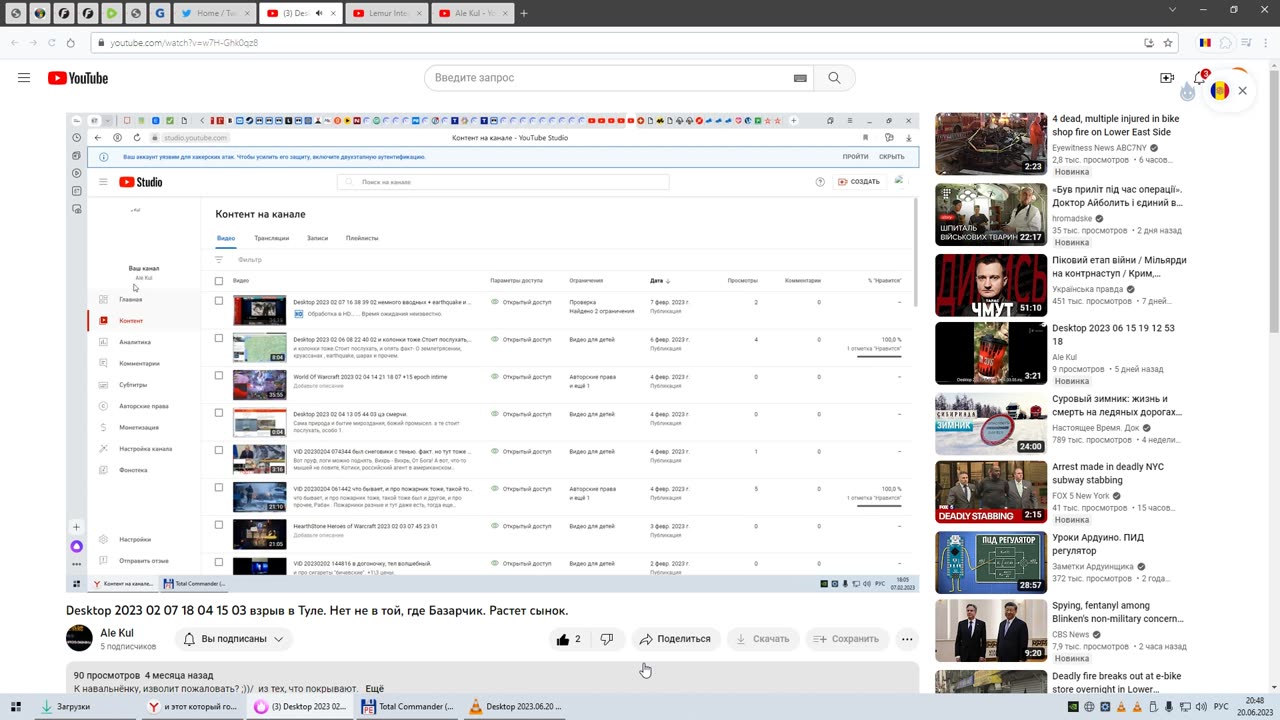Open the Blinken 9:20 video thumbnail
This screenshot has width=1280, height=720.
pos(991,631)
